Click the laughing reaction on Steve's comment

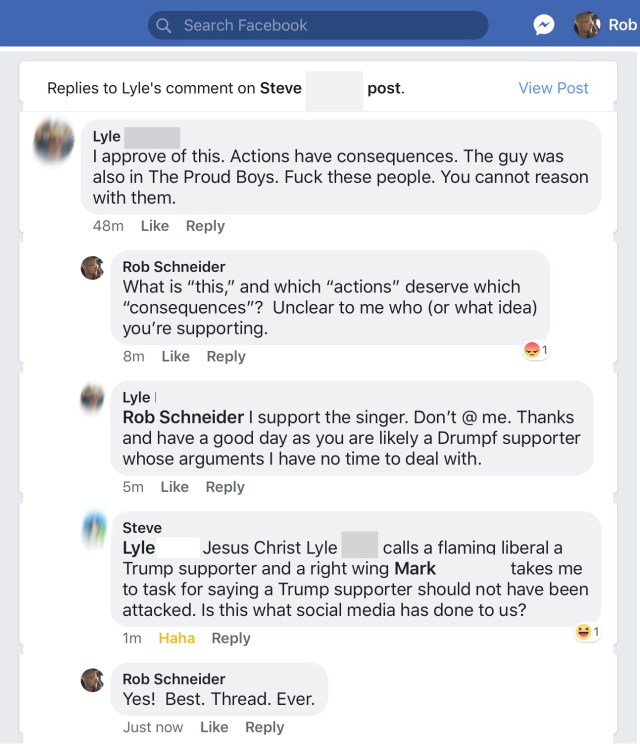click(585, 632)
